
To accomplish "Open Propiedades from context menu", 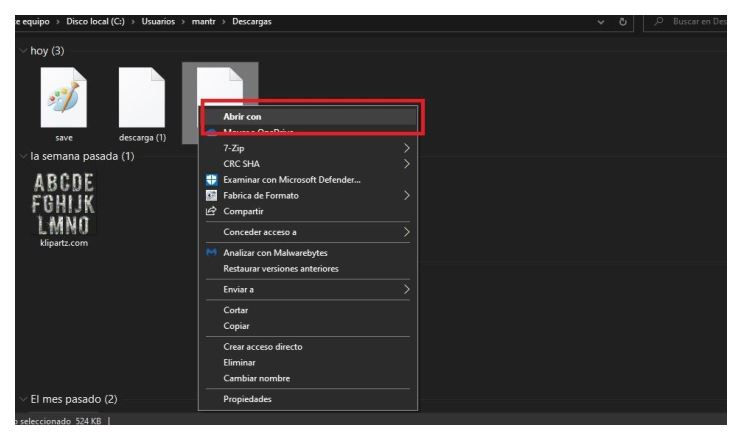I will coord(308,399).
